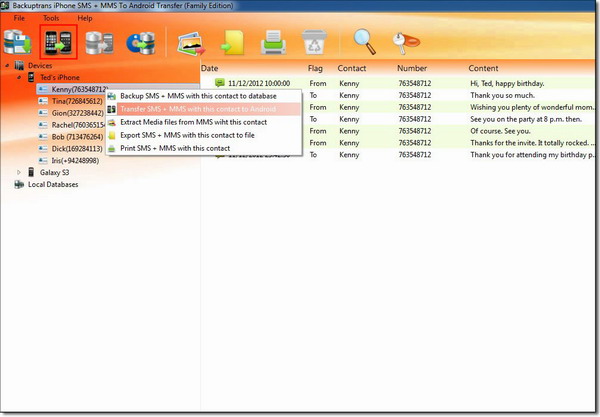
Task: Click the Devices root icon in tree
Action: pyautogui.click(x=19, y=65)
